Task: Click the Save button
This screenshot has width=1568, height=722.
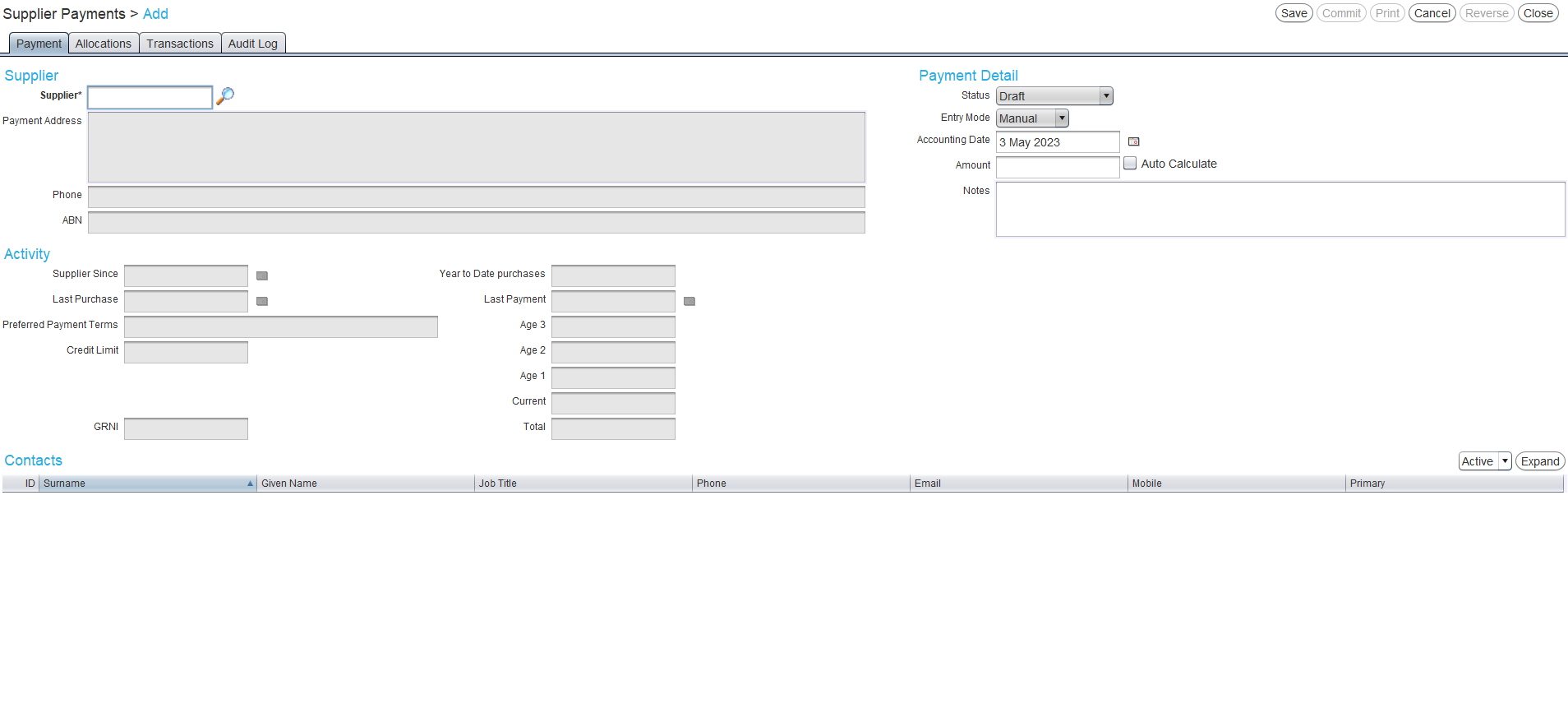Action: pyautogui.click(x=1294, y=13)
